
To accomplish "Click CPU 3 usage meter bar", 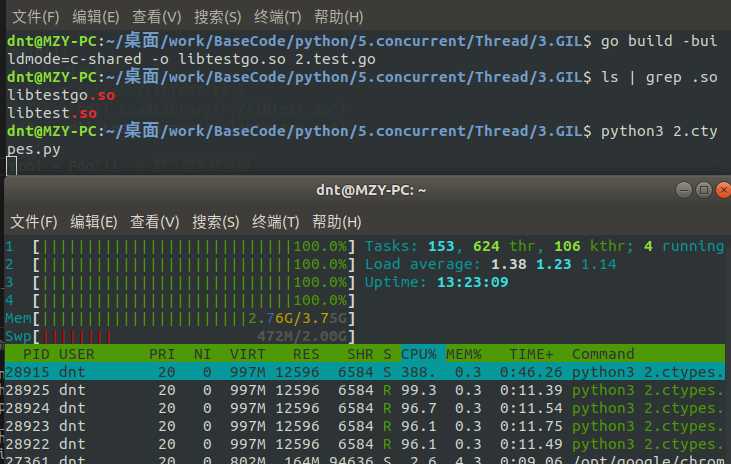I will [193, 282].
